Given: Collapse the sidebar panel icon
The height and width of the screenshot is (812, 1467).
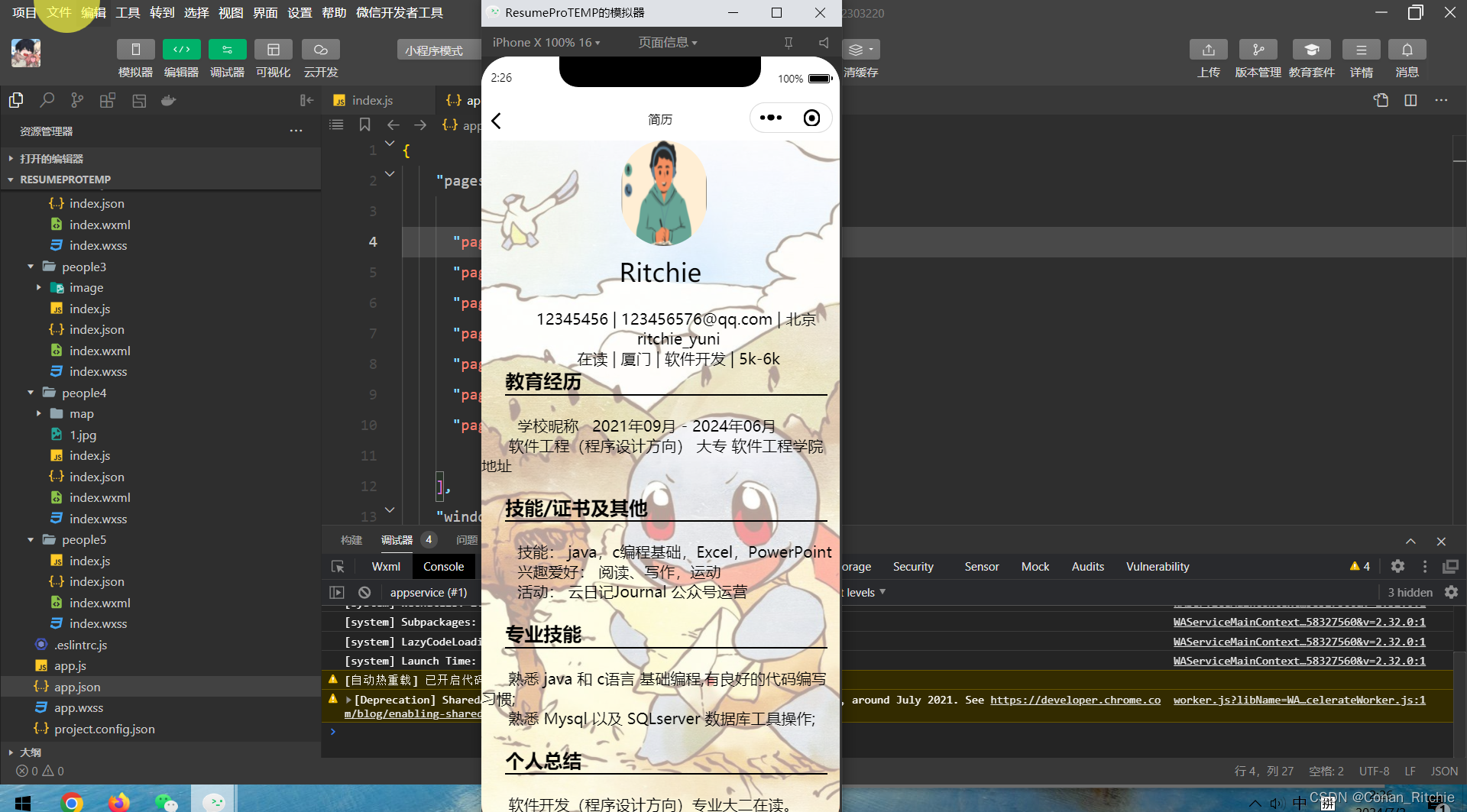Looking at the screenshot, I should click(307, 100).
